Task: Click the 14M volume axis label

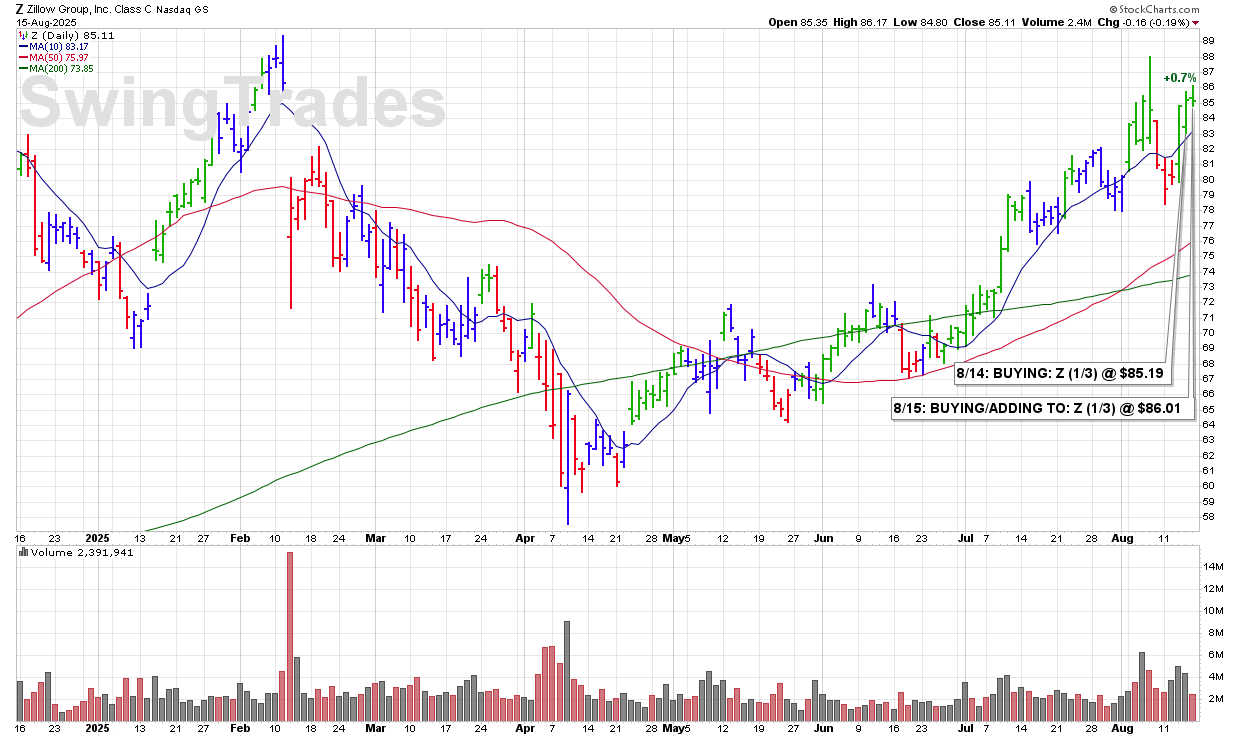Action: point(1213,567)
